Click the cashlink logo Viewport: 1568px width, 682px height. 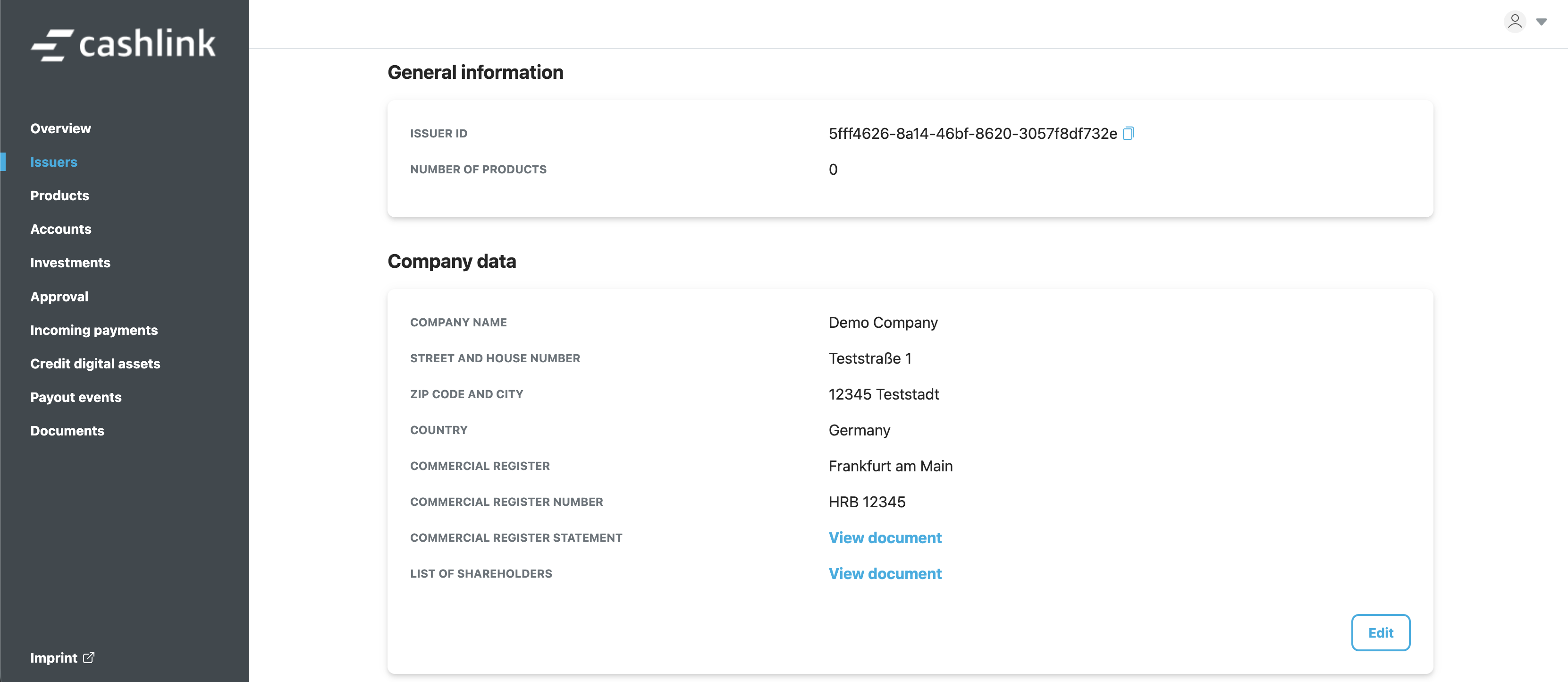124,44
